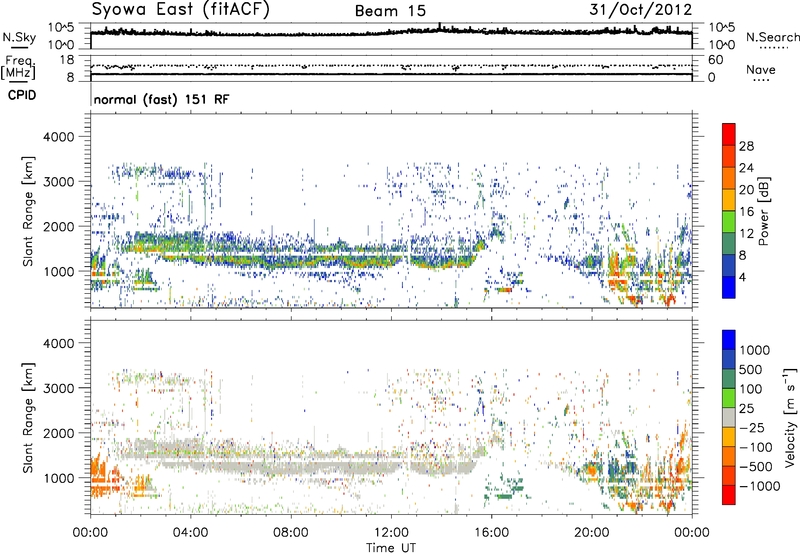
Task: Click the 'Syowa East (fitACF)' title text
Action: 180,9
